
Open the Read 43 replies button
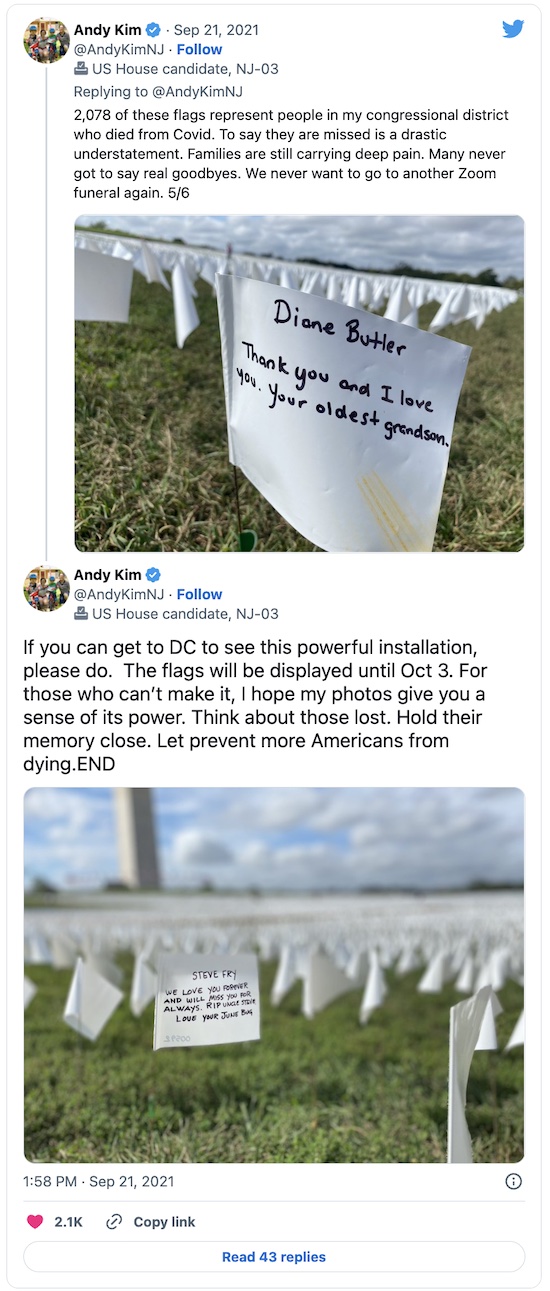pyautogui.click(x=274, y=1257)
